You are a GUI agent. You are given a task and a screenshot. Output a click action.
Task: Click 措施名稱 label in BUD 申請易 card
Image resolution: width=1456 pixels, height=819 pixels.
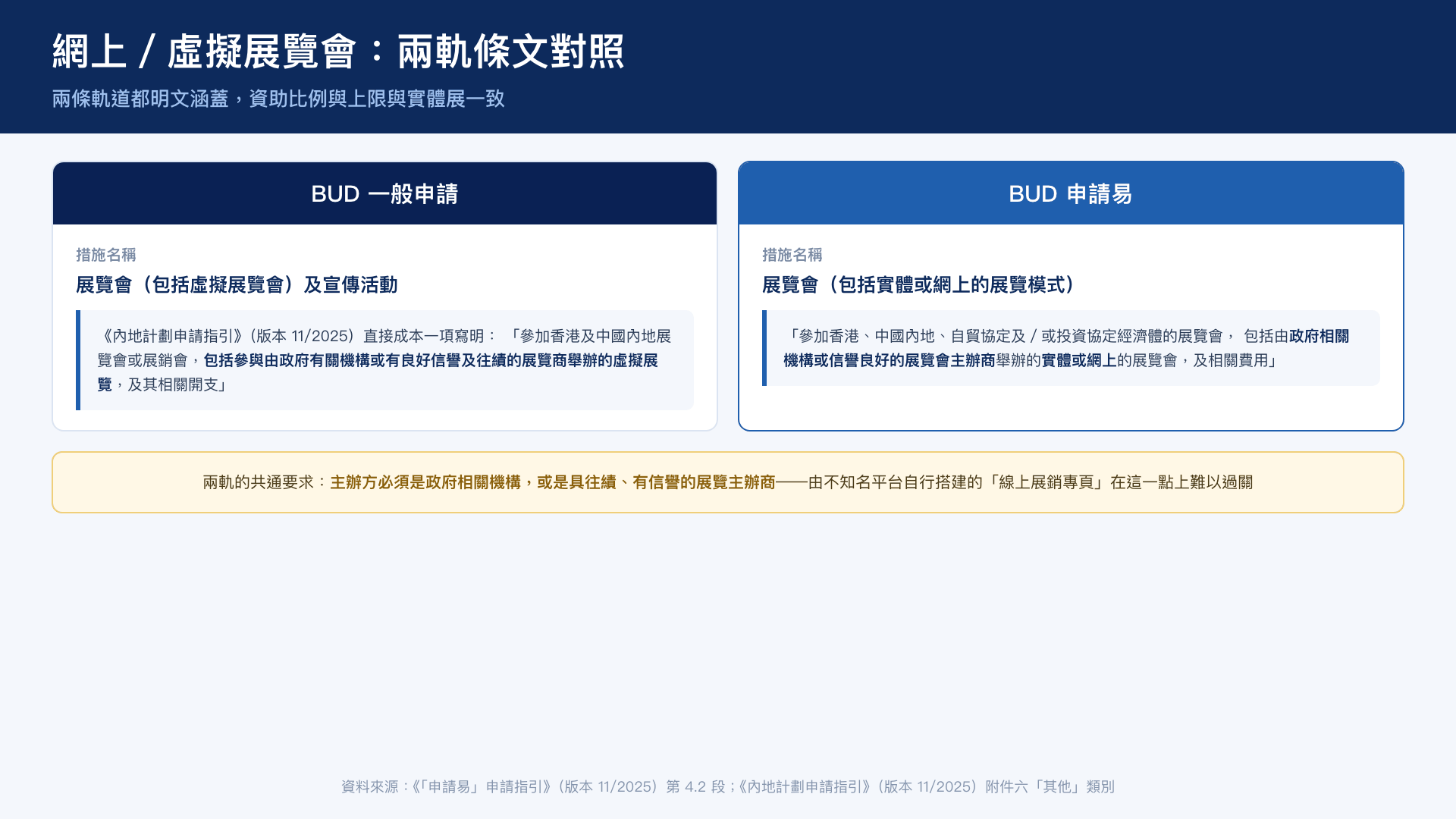(792, 255)
